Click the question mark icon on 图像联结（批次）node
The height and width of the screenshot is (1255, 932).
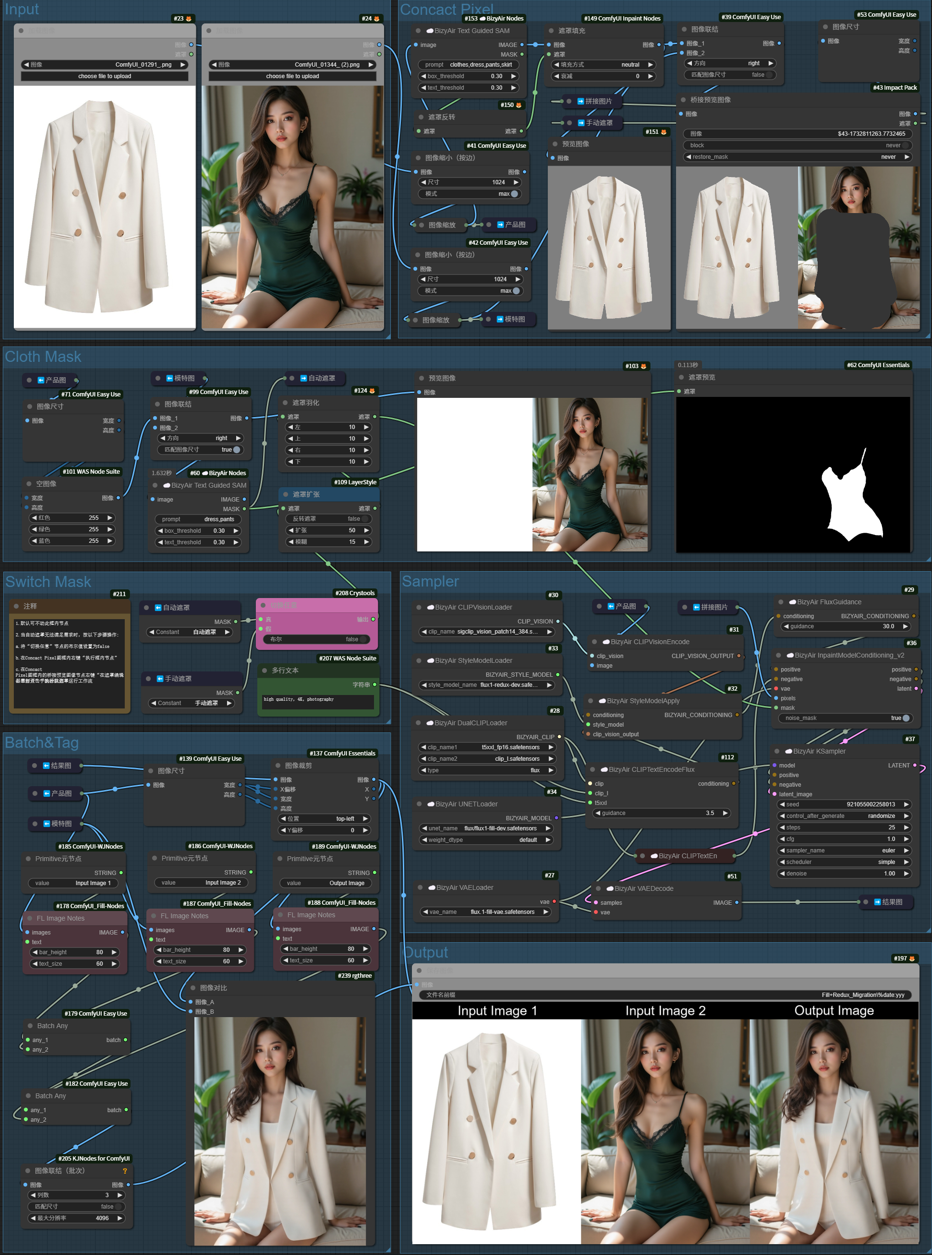pos(125,1171)
